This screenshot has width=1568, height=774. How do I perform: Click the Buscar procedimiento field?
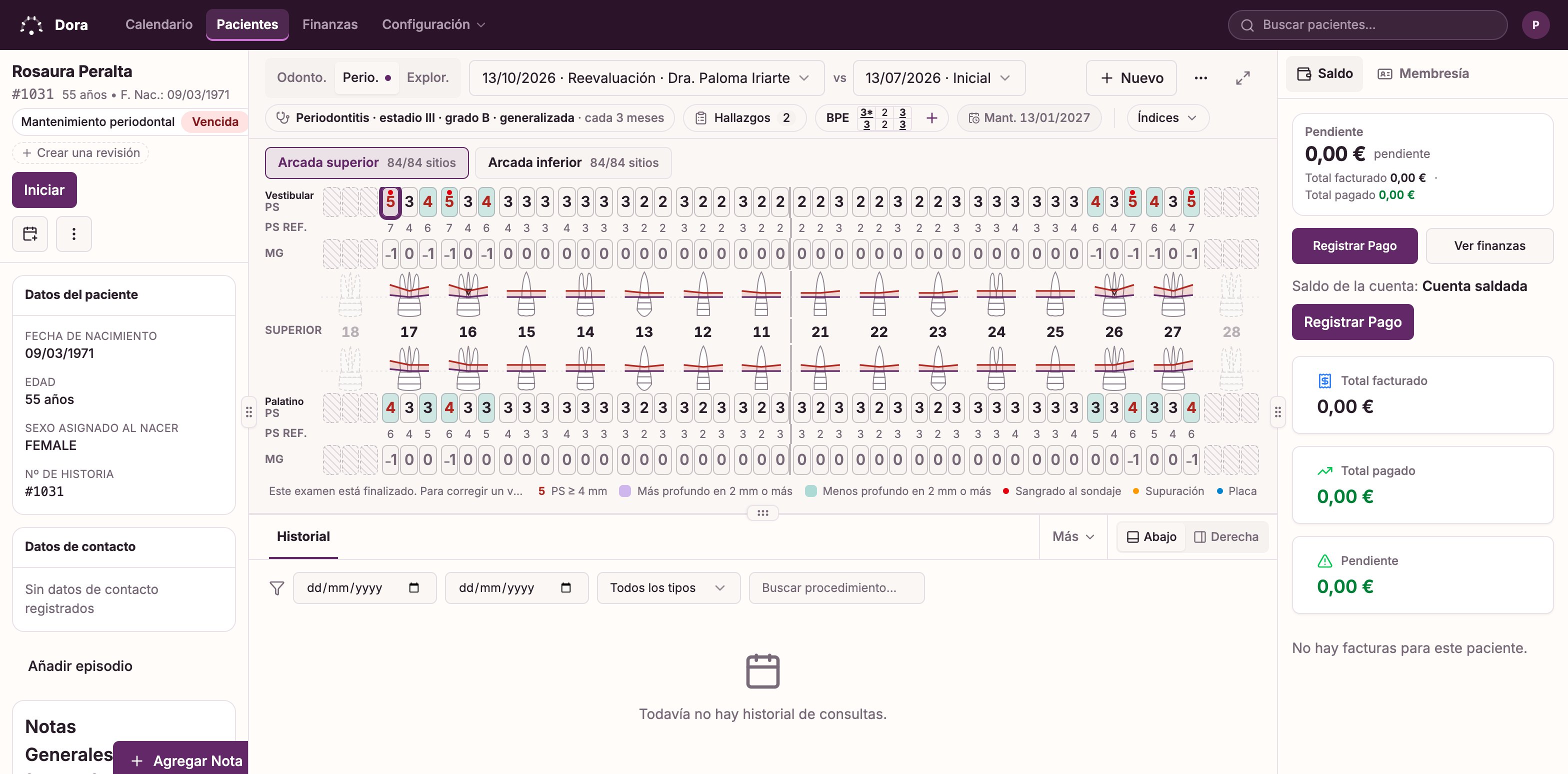pyautogui.click(x=836, y=588)
